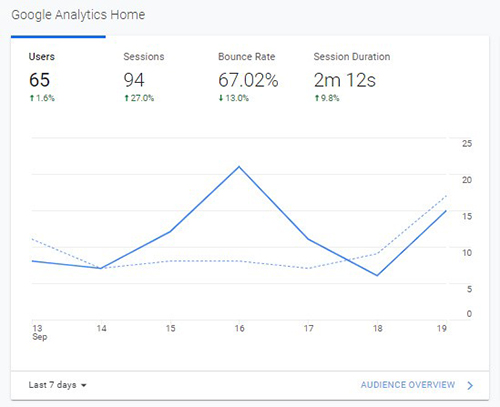Click the chart peak point at 16 Sep

[x=239, y=166]
